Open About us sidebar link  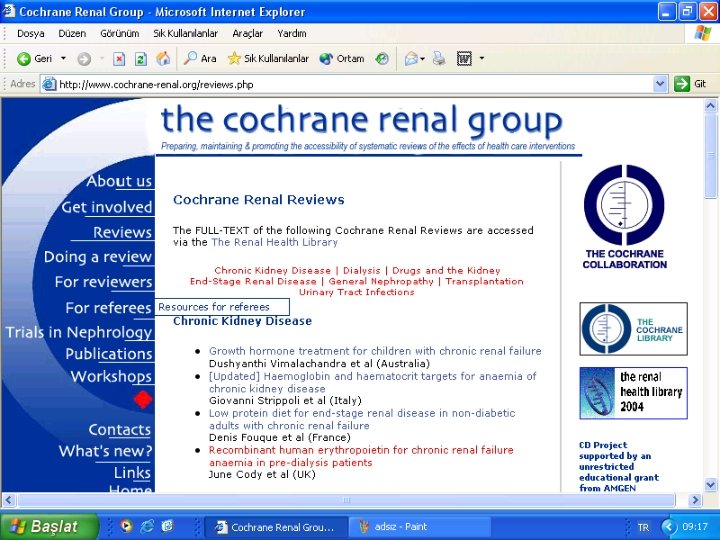click(119, 181)
